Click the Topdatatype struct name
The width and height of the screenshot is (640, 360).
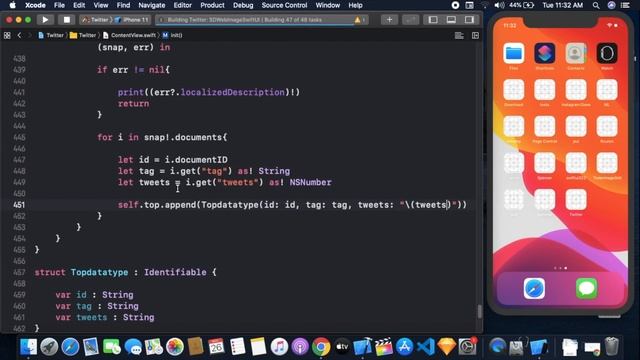(x=99, y=272)
